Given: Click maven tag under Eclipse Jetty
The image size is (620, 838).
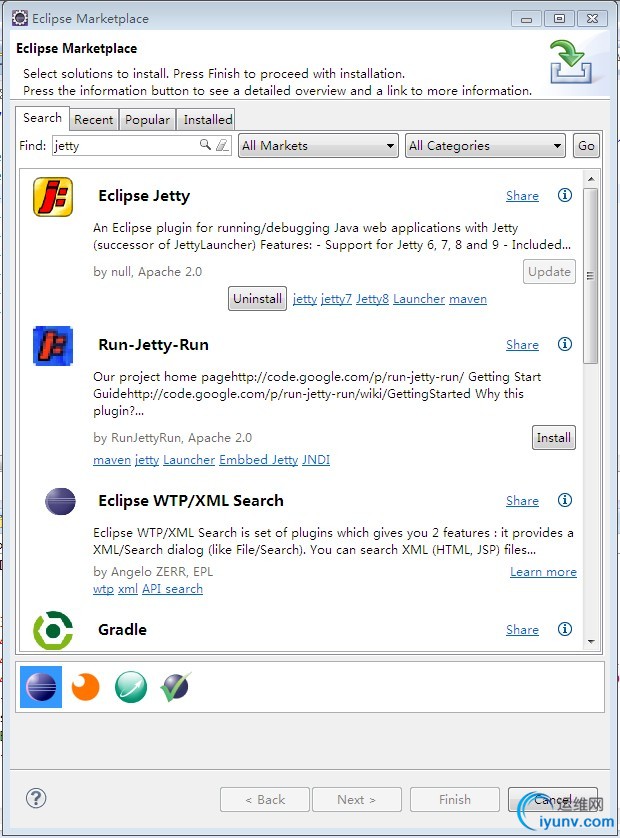Looking at the screenshot, I should [x=468, y=299].
